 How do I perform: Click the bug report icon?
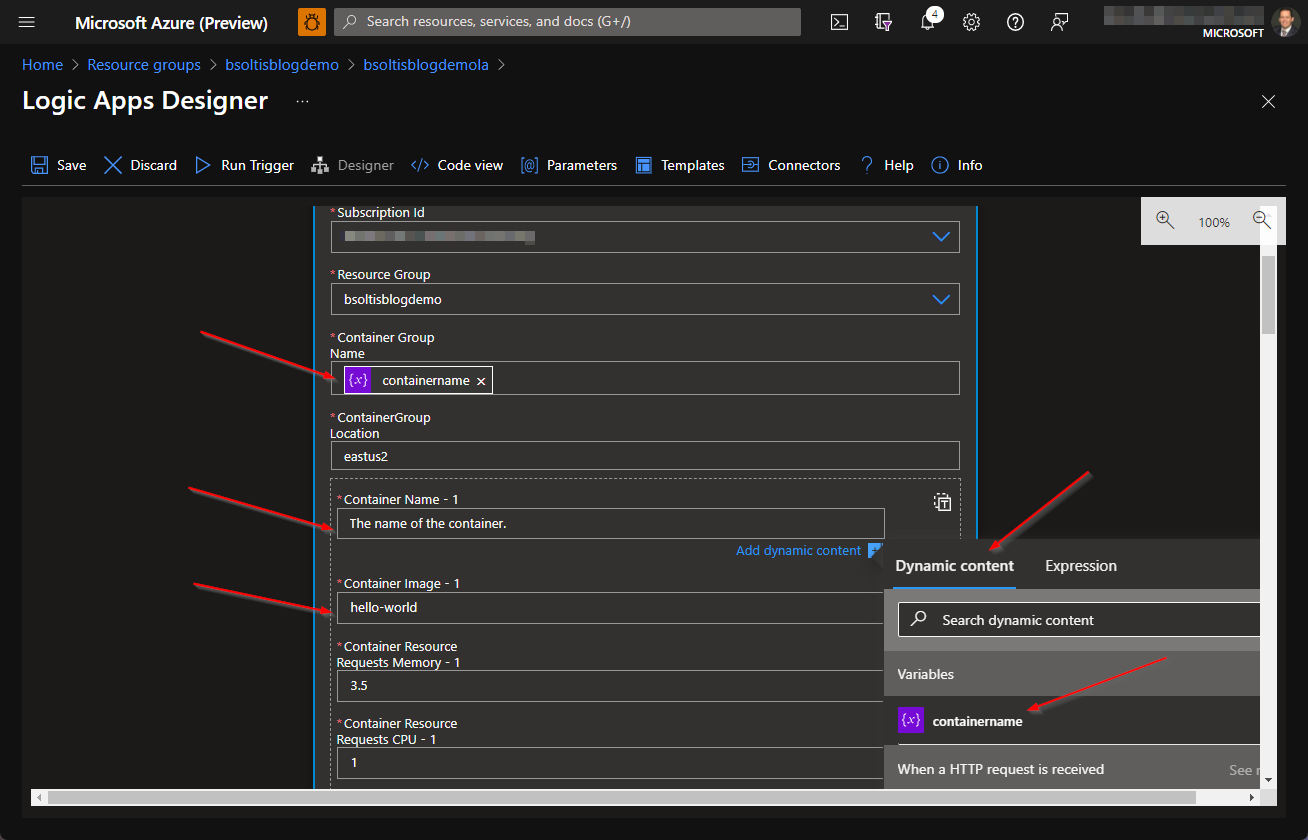[x=311, y=22]
